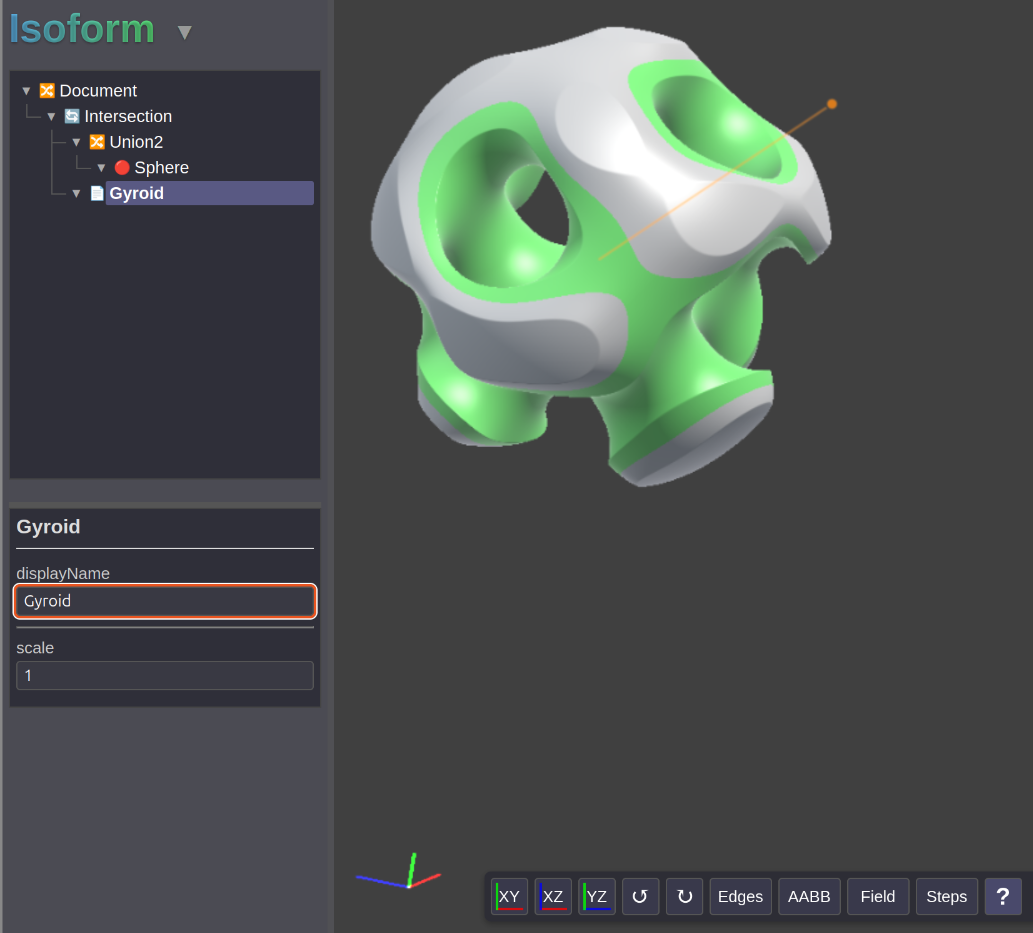Image resolution: width=1033 pixels, height=933 pixels.
Task: Click the red Sphere node icon
Action: [122, 168]
